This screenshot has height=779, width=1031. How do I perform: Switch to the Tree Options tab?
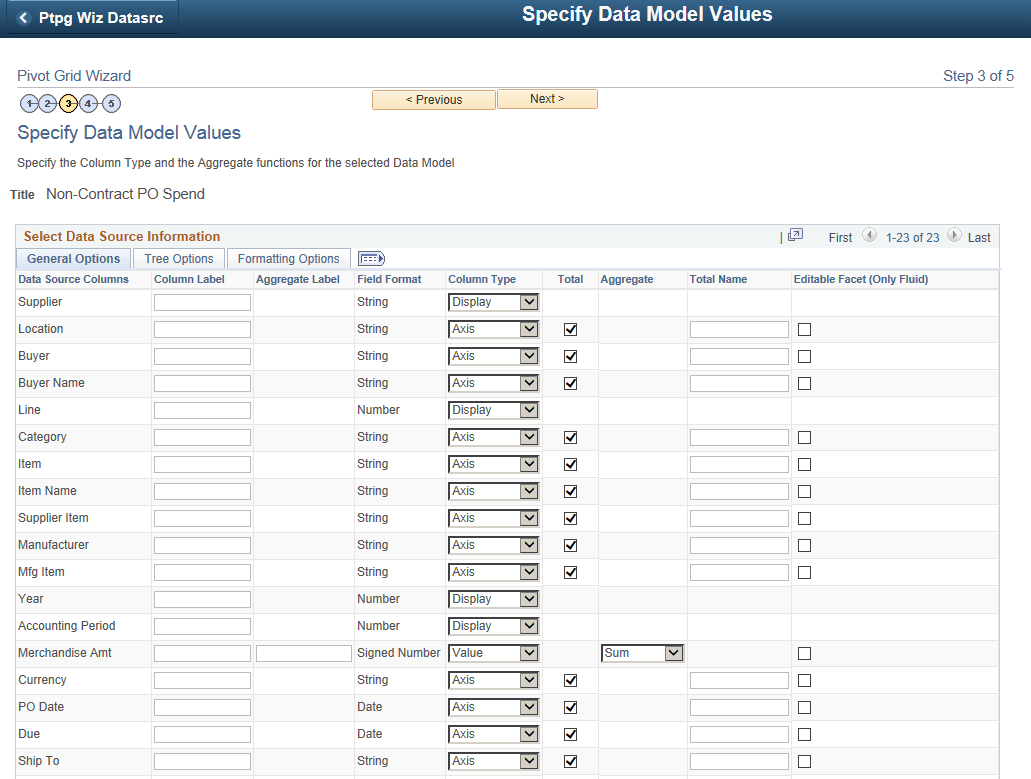click(177, 258)
